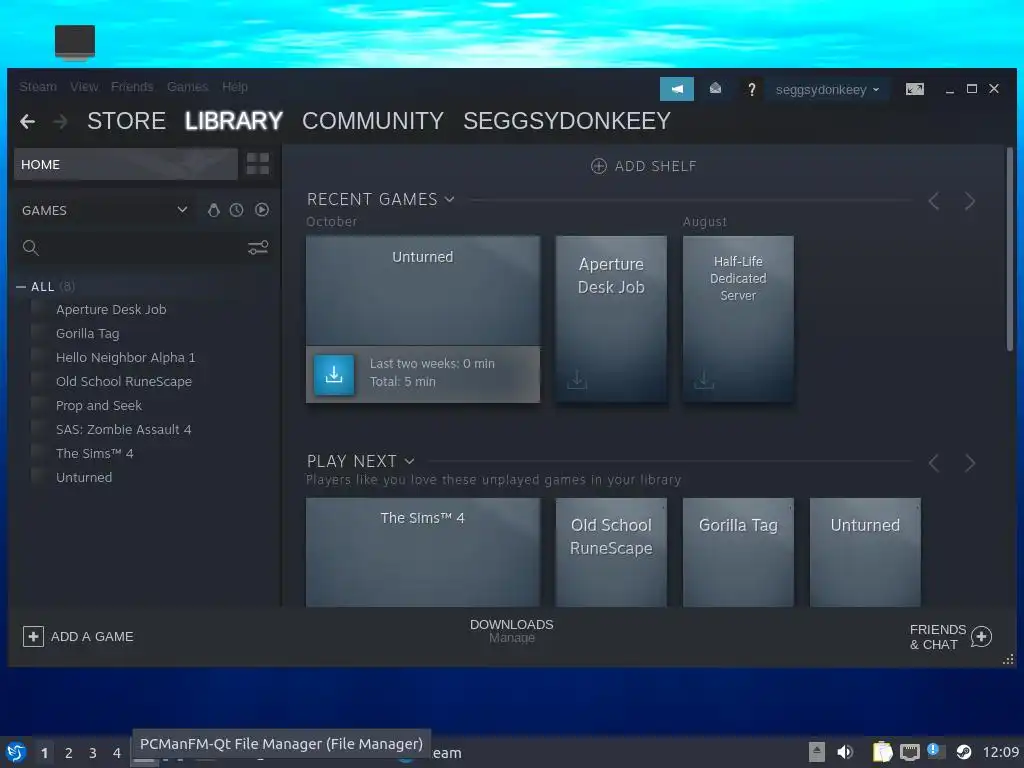
Task: Open Friends & Chat bubble icon
Action: tap(981, 637)
